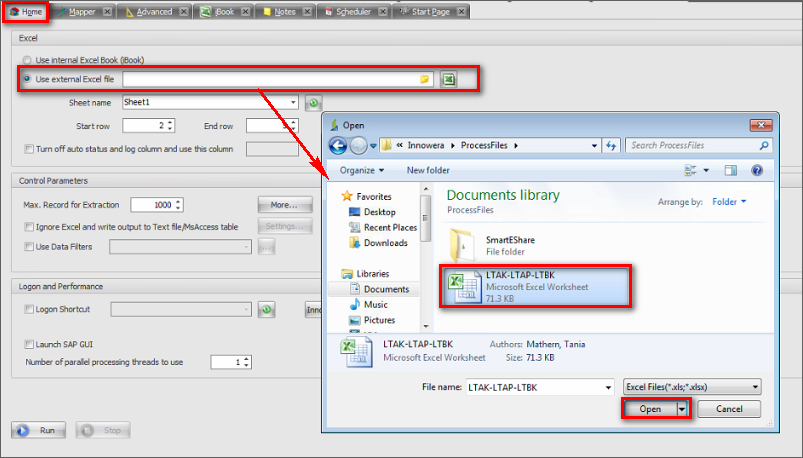
Task: Click New folder in the dialog toolbar
Action: [x=428, y=170]
